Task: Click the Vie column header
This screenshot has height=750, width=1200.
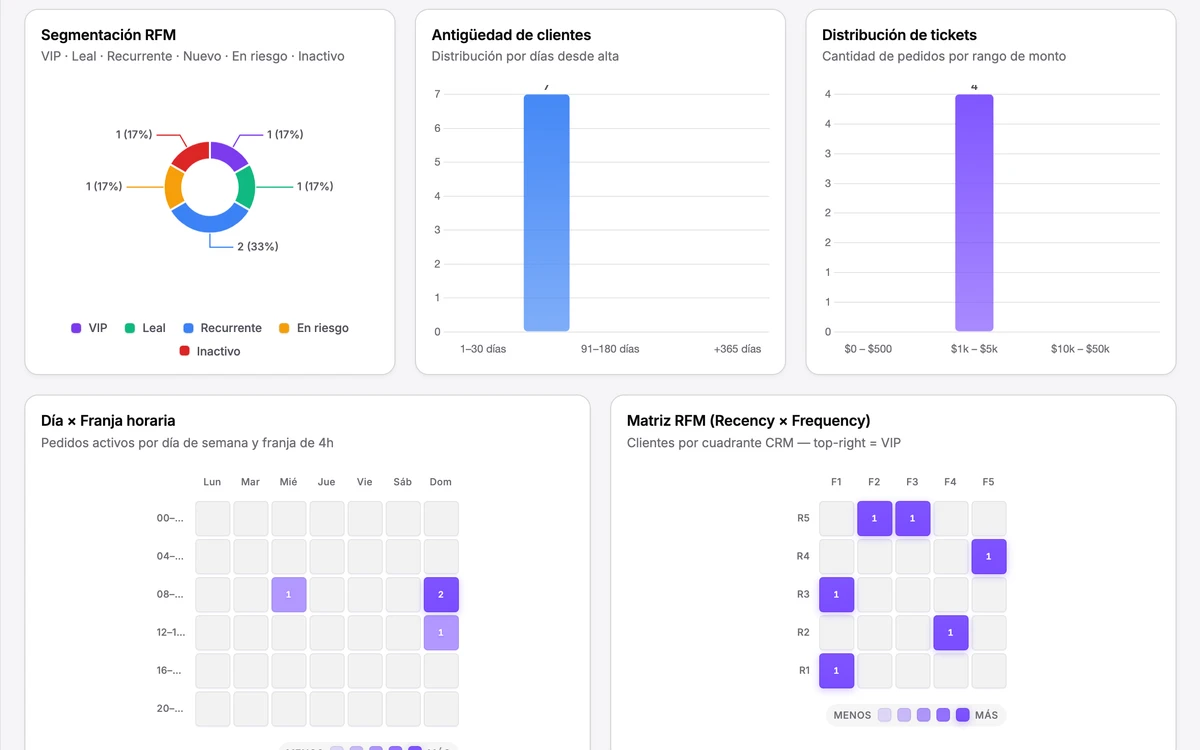Action: click(x=365, y=482)
